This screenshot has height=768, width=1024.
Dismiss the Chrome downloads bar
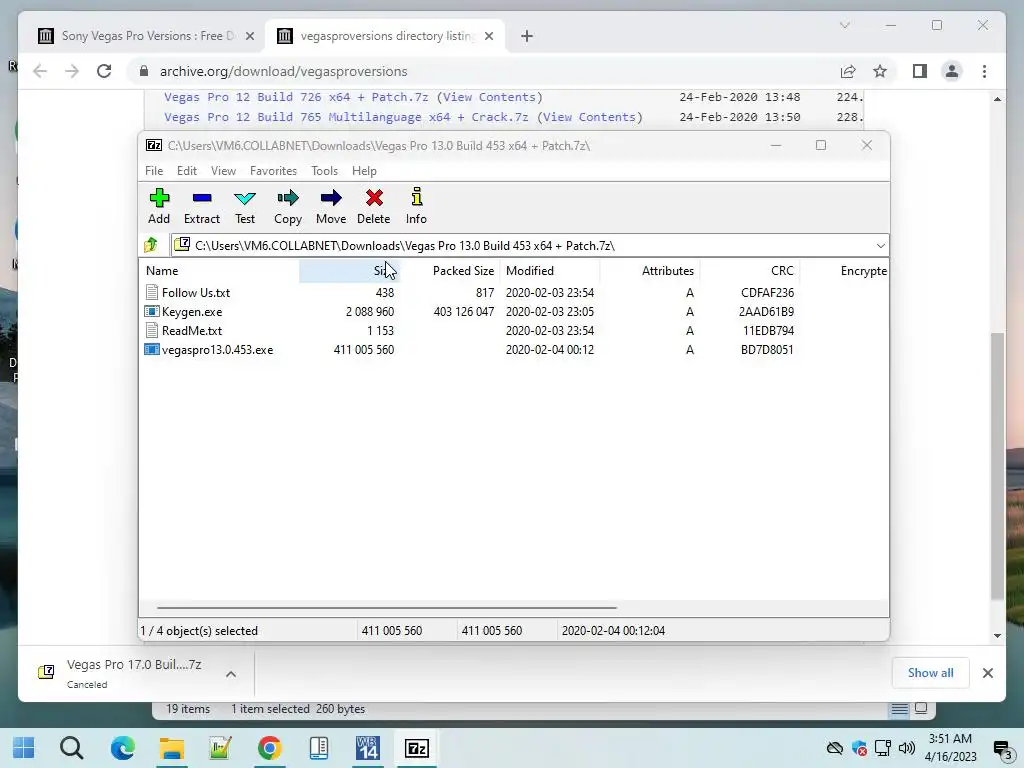click(987, 673)
